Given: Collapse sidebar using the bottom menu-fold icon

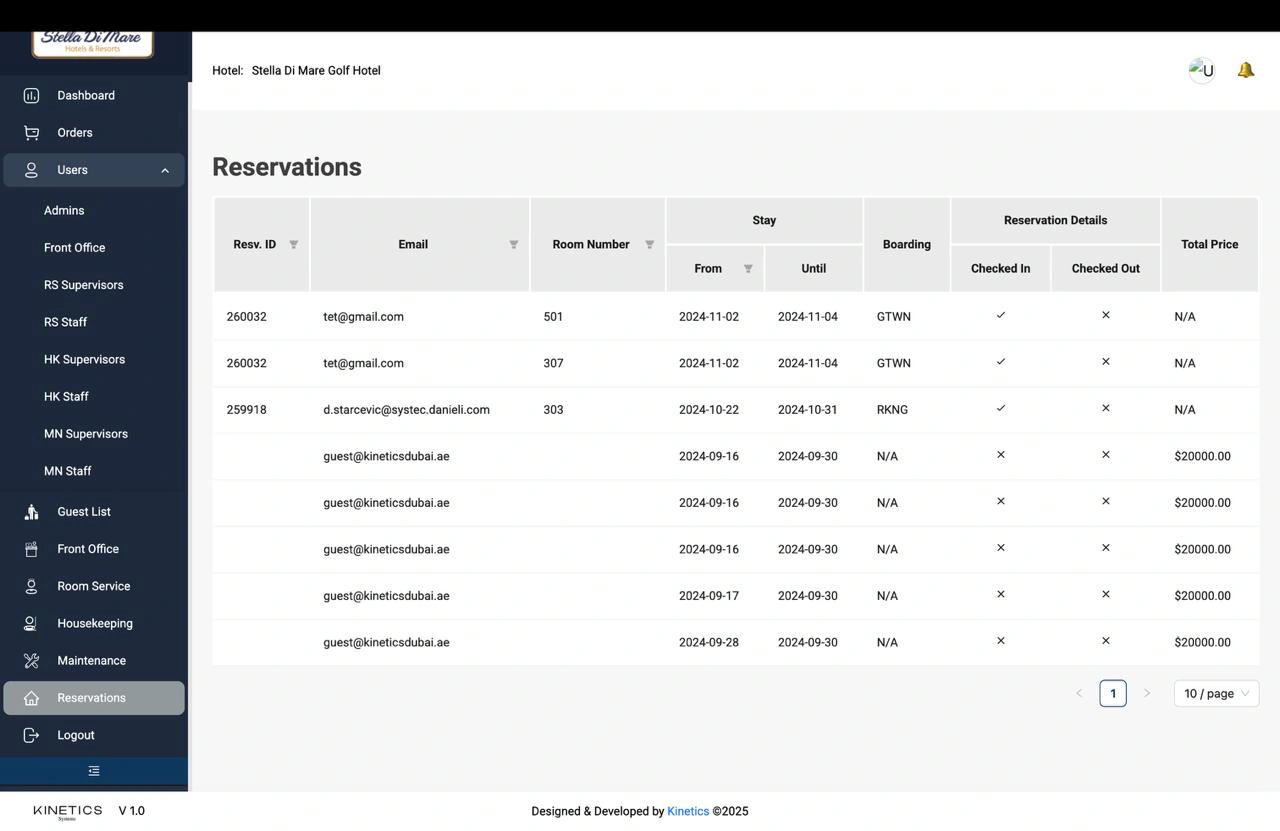Looking at the screenshot, I should (94, 771).
